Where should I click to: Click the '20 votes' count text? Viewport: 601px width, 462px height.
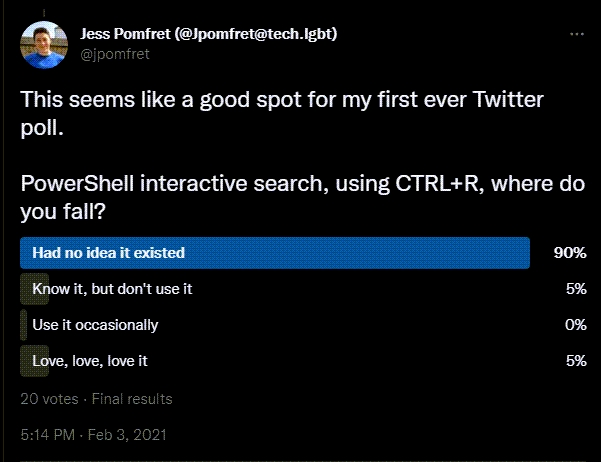click(49, 399)
